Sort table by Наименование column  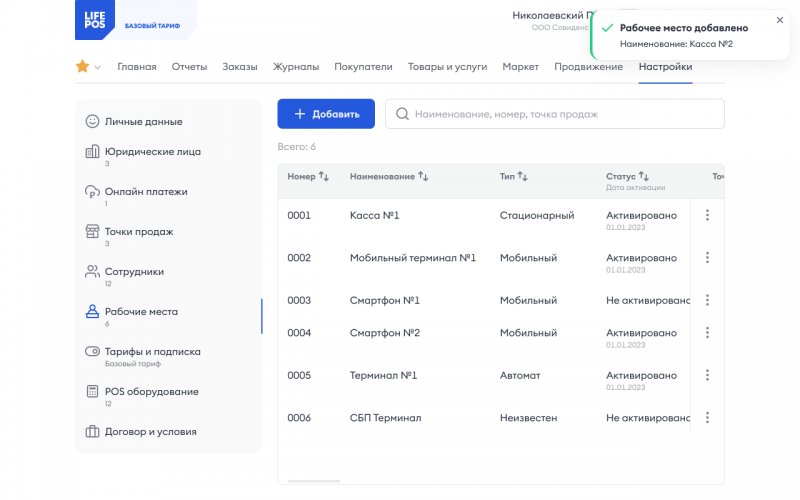(423, 177)
